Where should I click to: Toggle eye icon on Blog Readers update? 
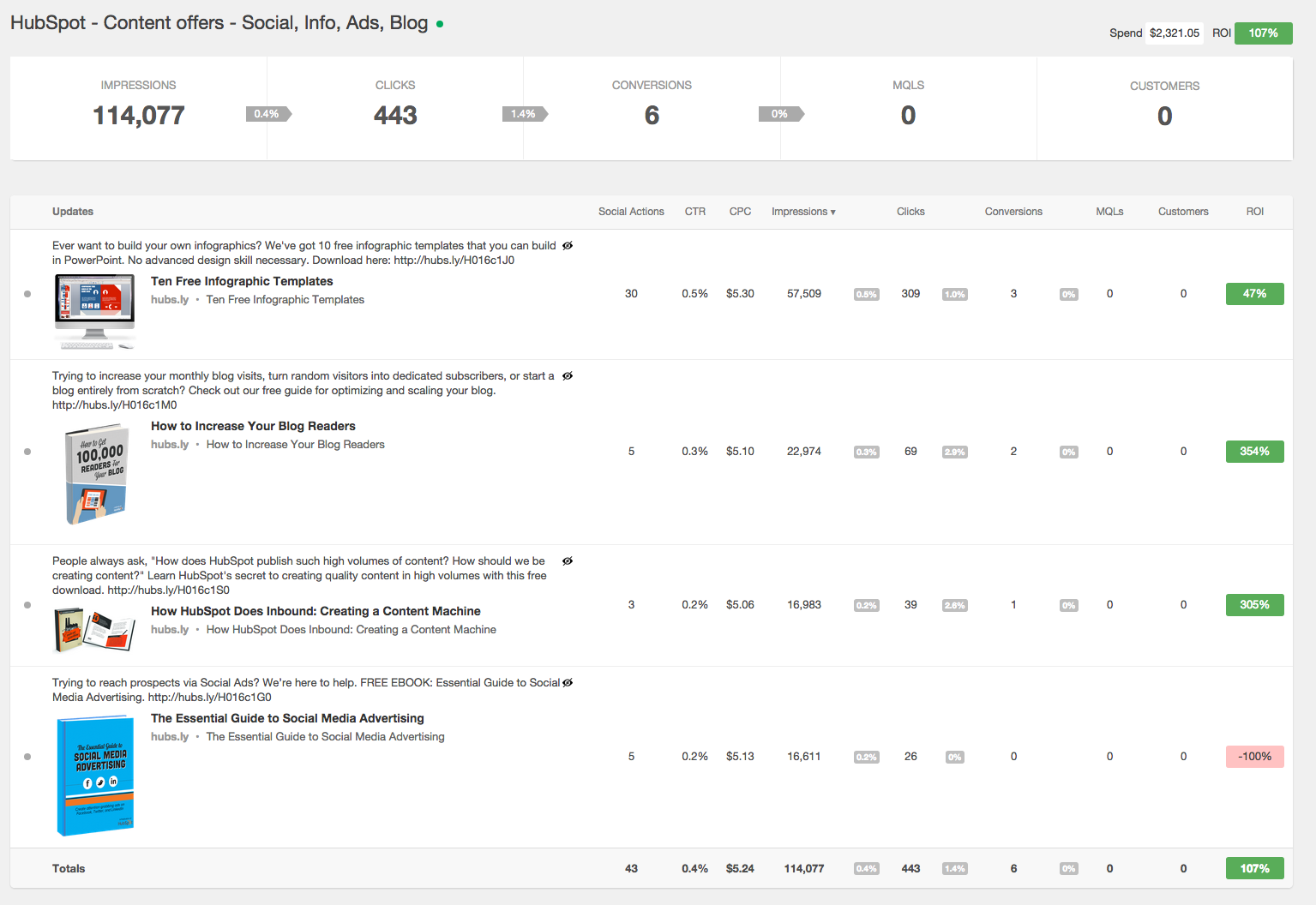pos(568,376)
